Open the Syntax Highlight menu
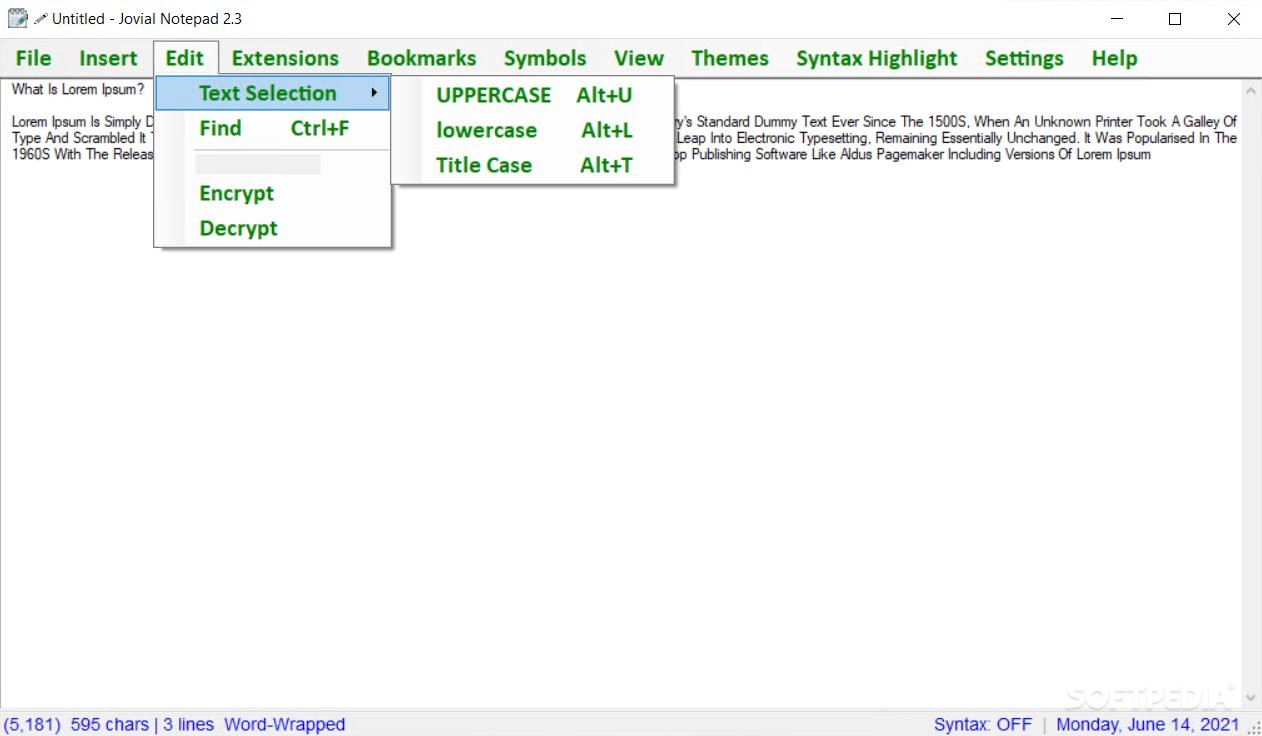This screenshot has height=736, width=1262. coord(877,58)
